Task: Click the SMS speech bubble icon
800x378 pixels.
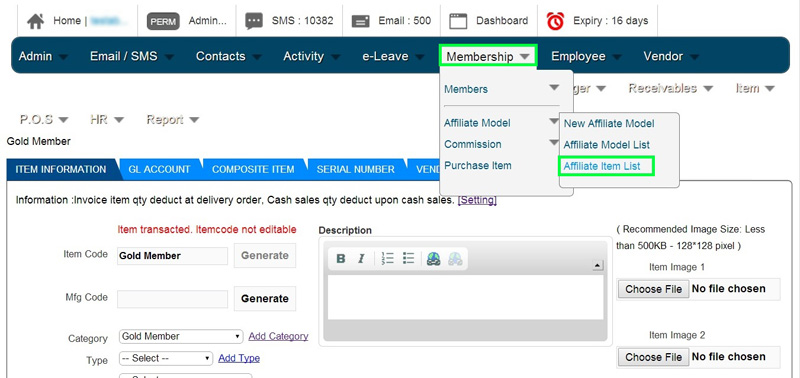Action: click(x=254, y=21)
